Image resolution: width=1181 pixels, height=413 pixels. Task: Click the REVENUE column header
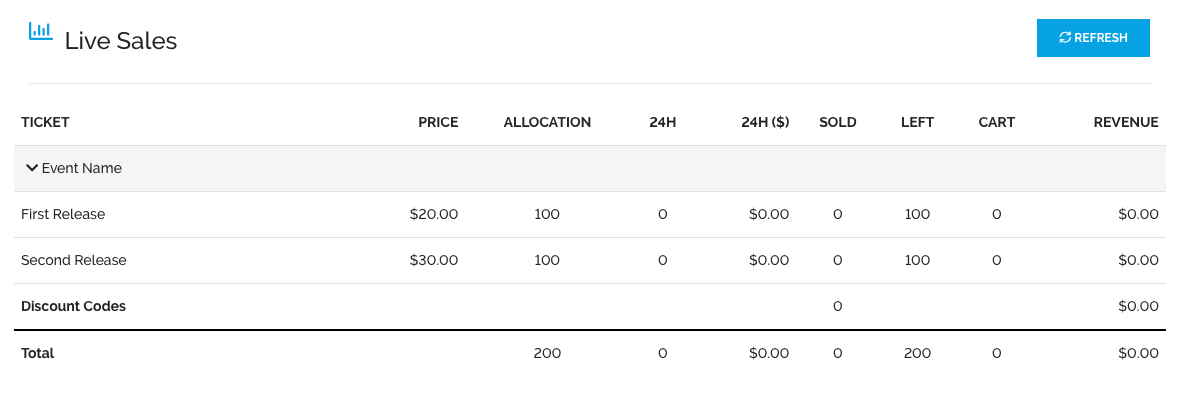[x=1125, y=122]
